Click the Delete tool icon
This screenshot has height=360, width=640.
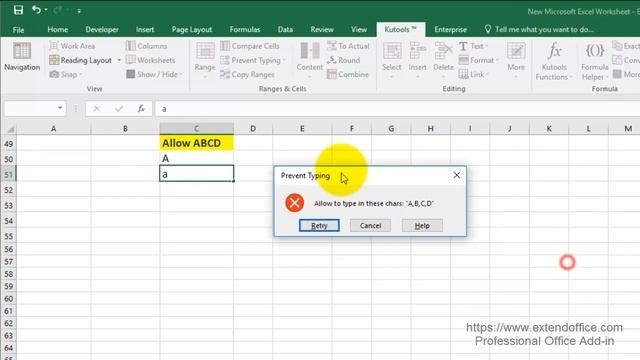[x=443, y=51]
